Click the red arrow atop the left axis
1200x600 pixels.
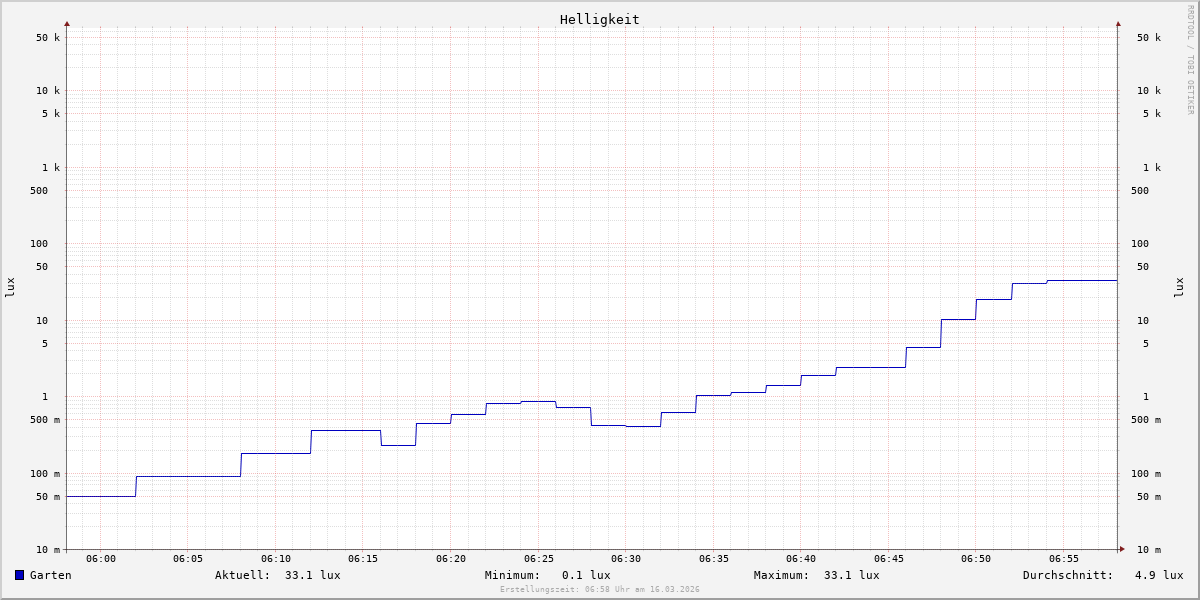pyautogui.click(x=67, y=23)
